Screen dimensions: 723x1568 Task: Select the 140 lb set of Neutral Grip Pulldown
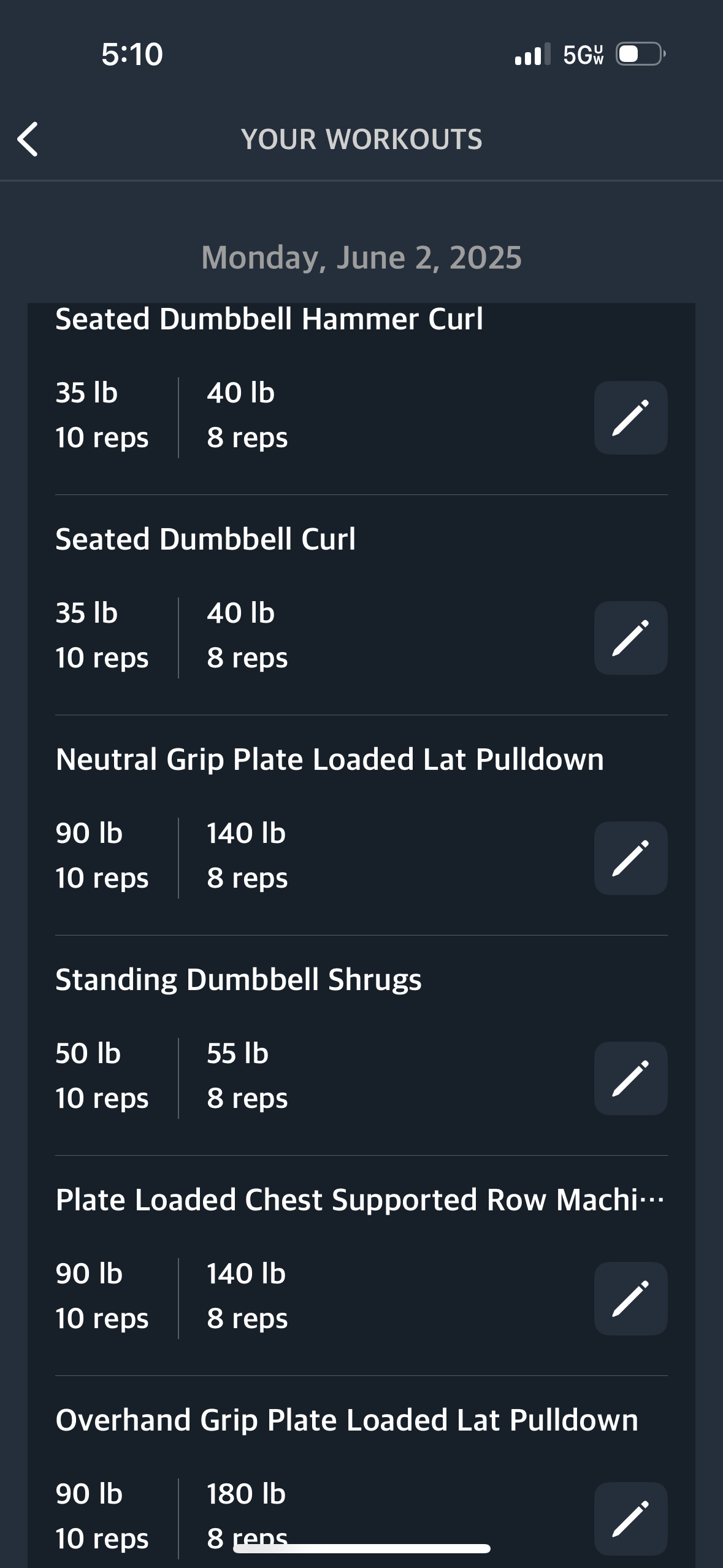247,856
